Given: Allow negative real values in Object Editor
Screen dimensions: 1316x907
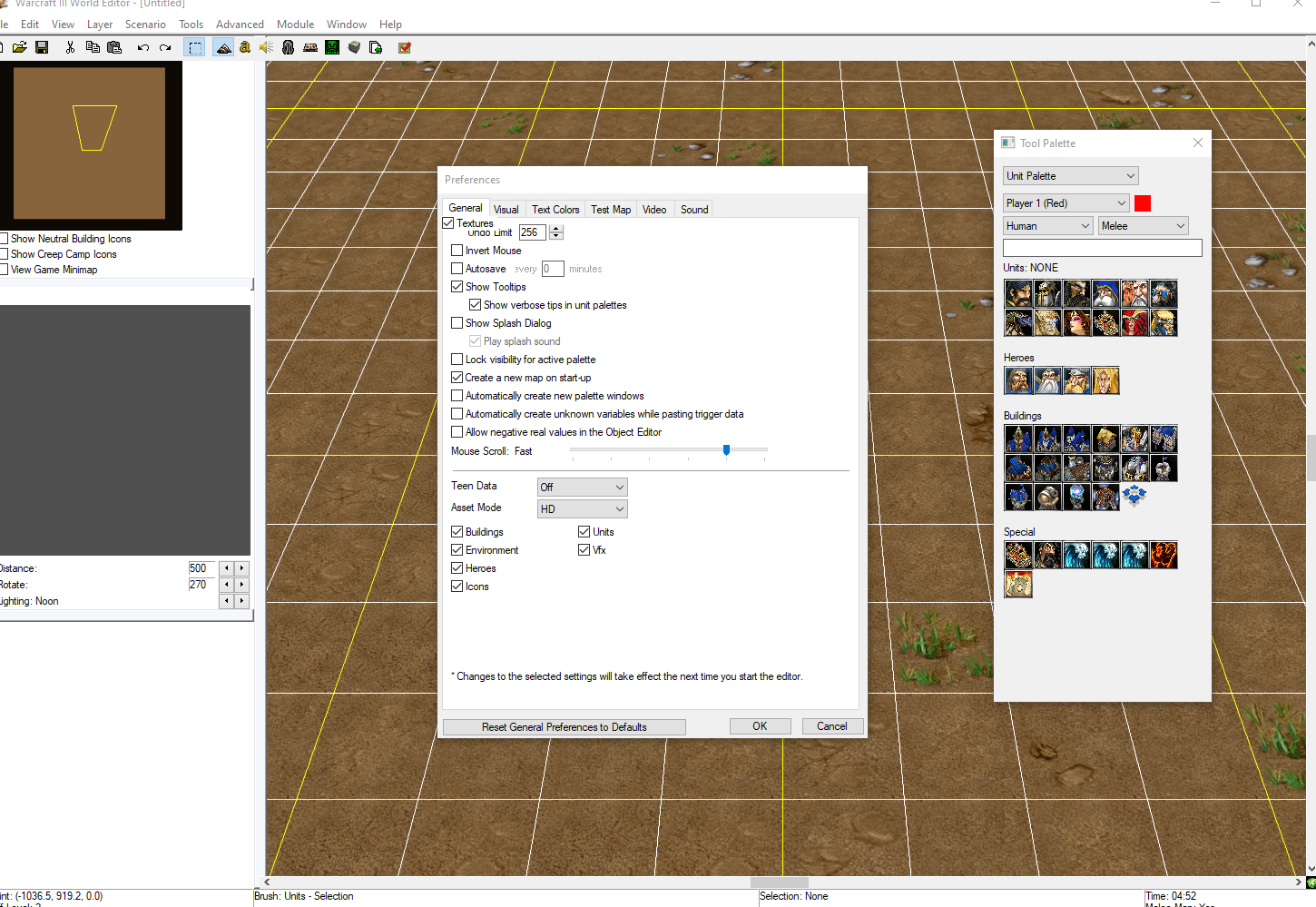Looking at the screenshot, I should tap(457, 432).
